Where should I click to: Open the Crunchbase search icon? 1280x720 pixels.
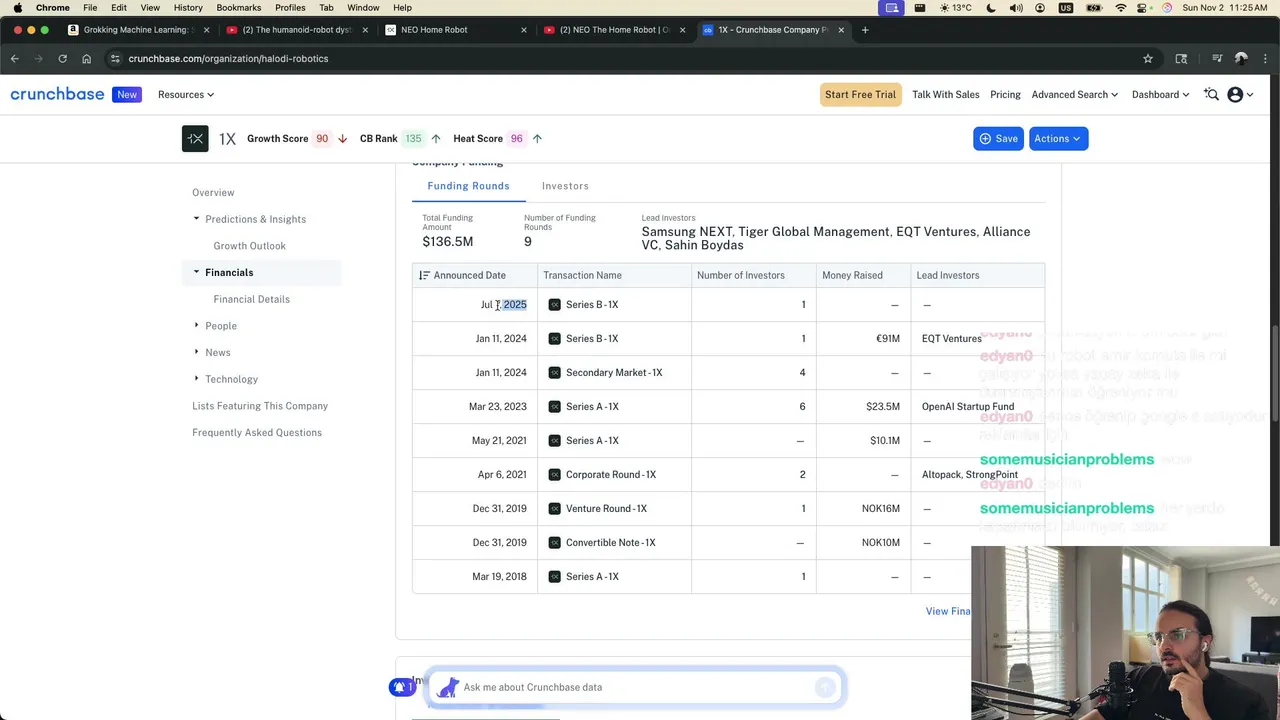1211,95
